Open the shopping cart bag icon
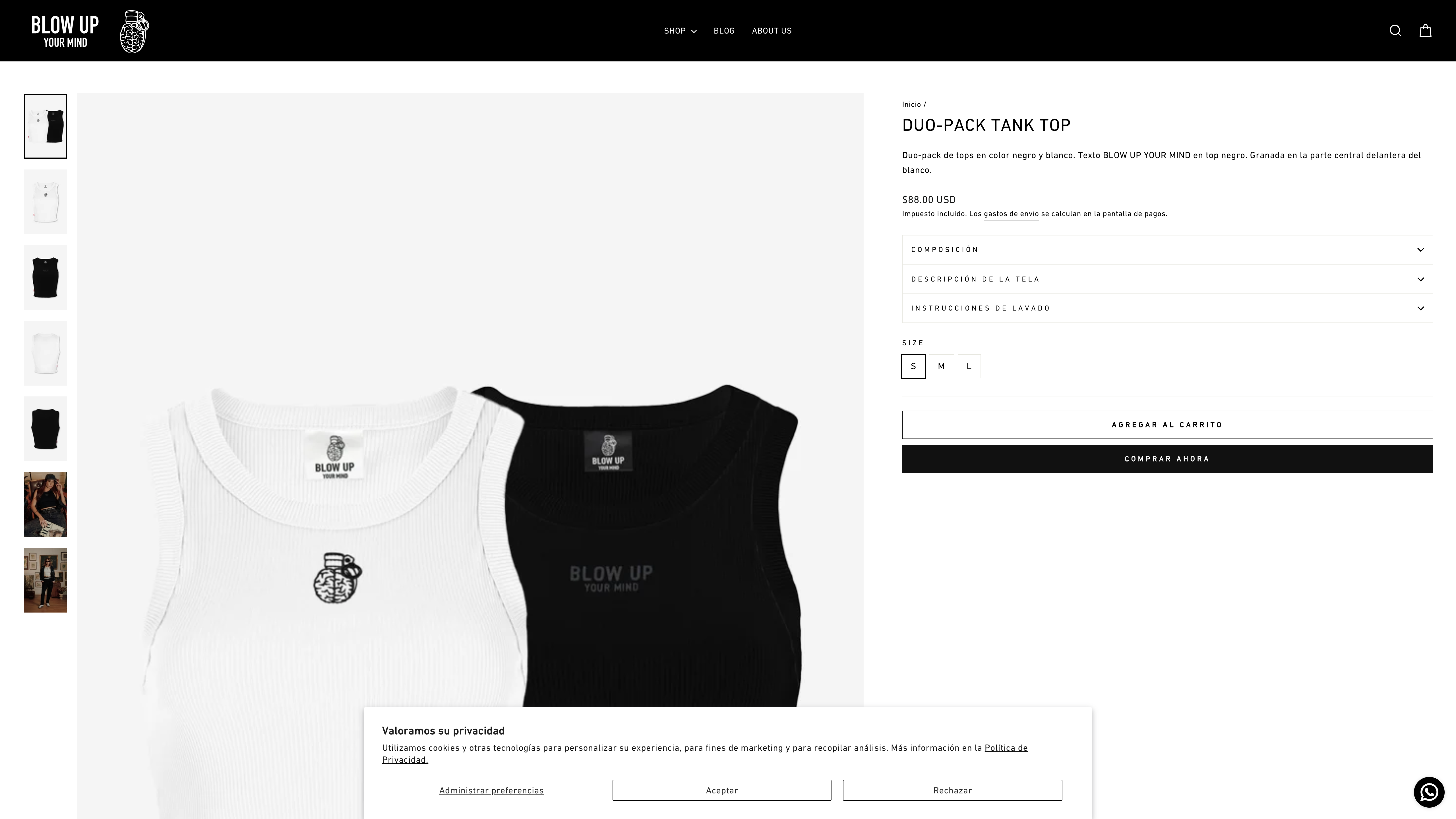 [1425, 30]
